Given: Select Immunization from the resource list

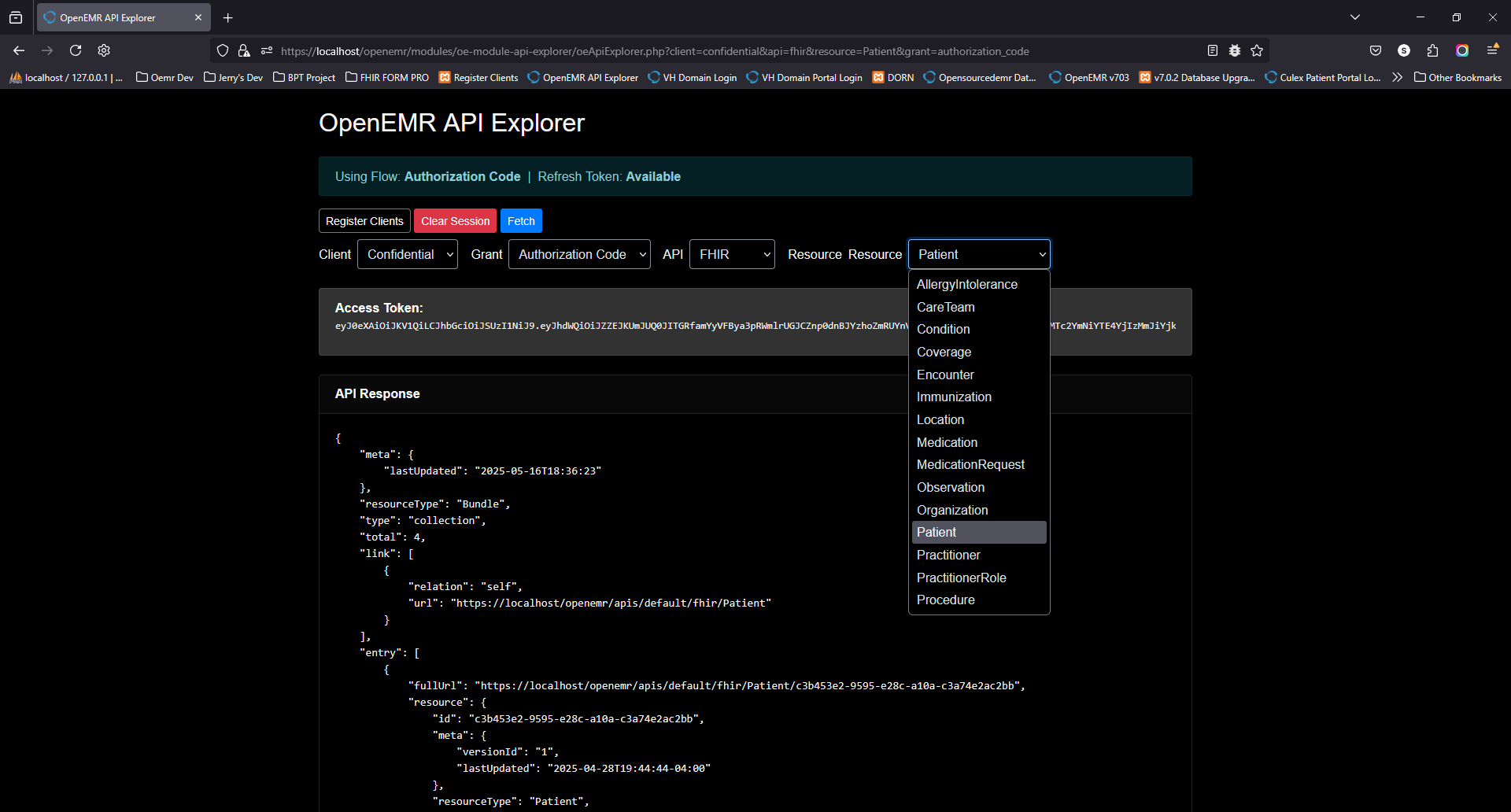Looking at the screenshot, I should (x=979, y=397).
